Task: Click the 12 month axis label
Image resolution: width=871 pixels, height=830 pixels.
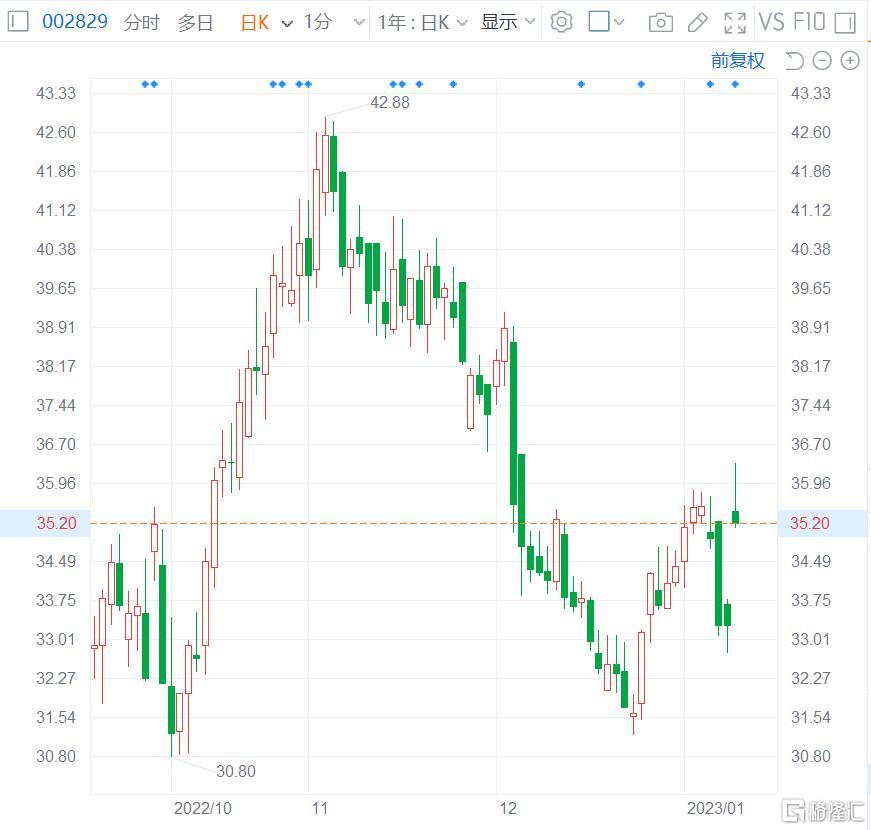Action: 508,808
